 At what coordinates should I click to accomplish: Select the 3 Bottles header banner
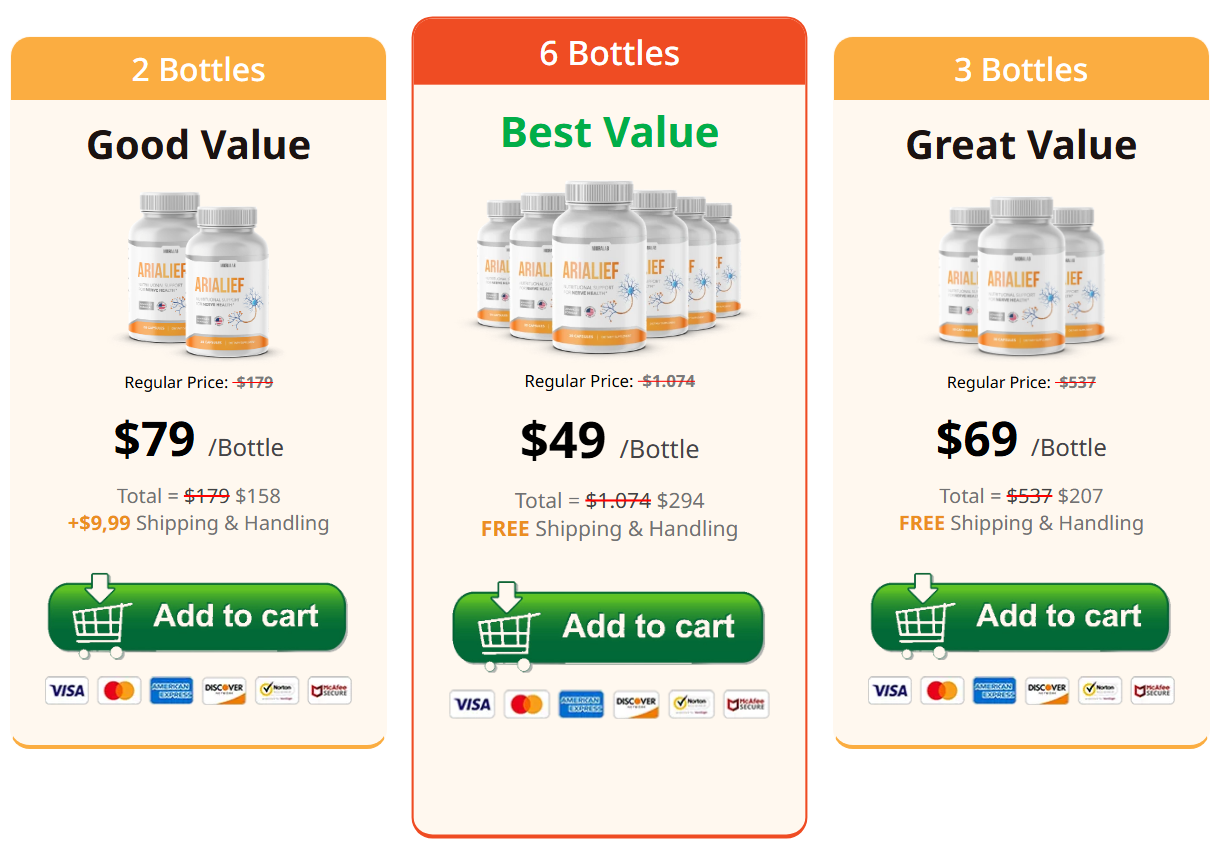(1021, 70)
